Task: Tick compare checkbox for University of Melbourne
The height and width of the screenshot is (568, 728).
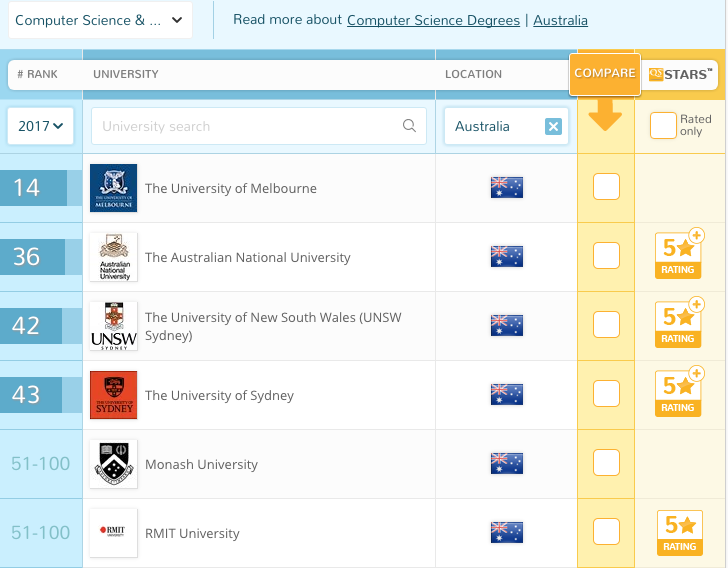Action: click(606, 187)
